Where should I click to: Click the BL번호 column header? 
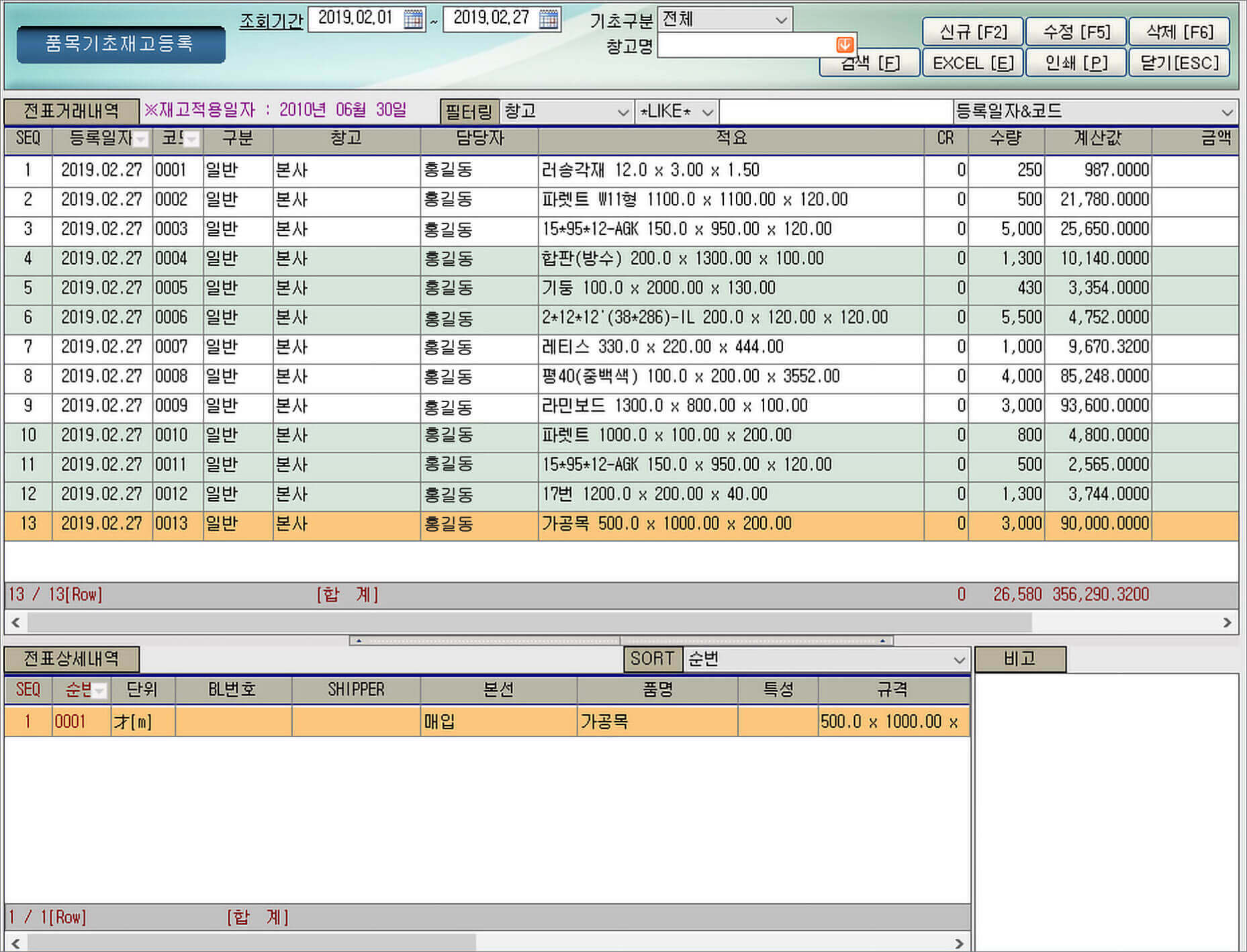coord(232,690)
